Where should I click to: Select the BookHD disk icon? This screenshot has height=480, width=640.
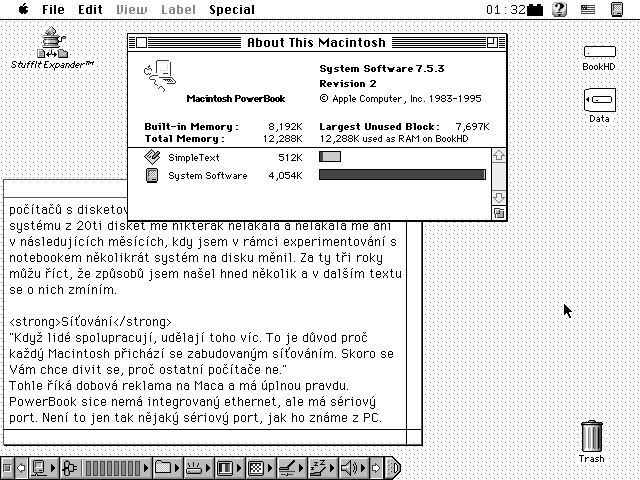coord(599,52)
